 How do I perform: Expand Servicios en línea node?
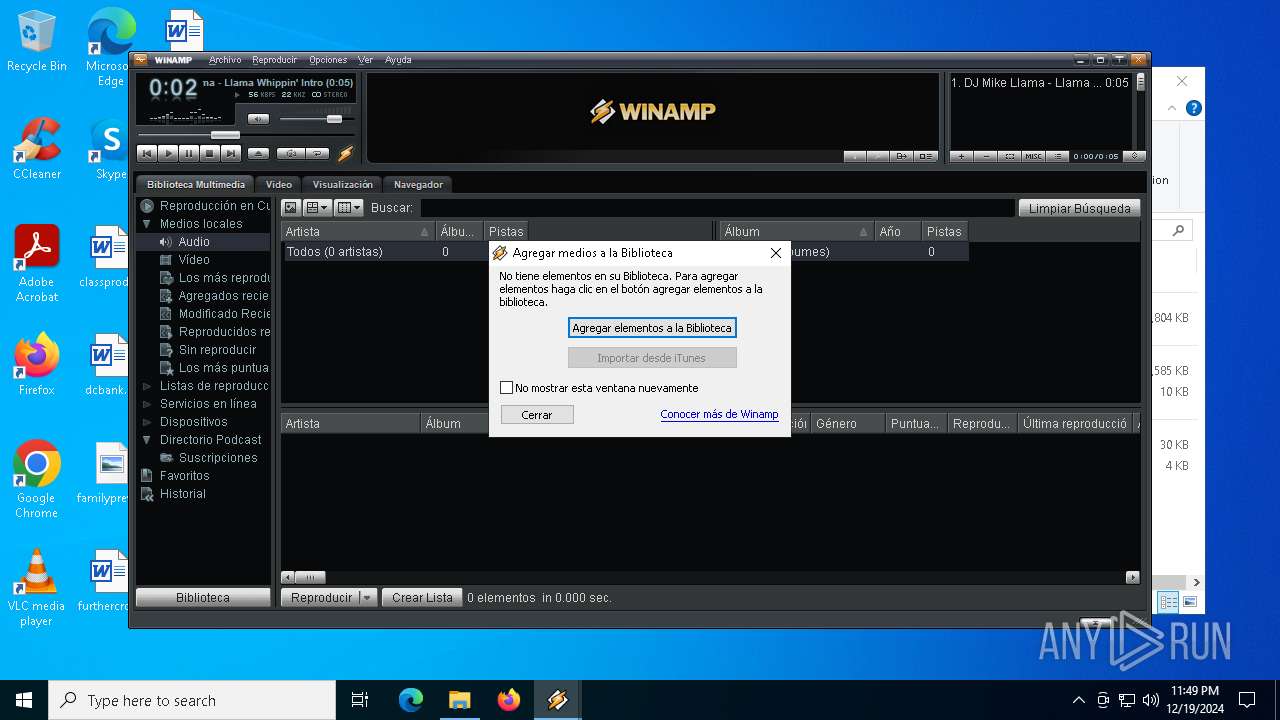pos(147,404)
